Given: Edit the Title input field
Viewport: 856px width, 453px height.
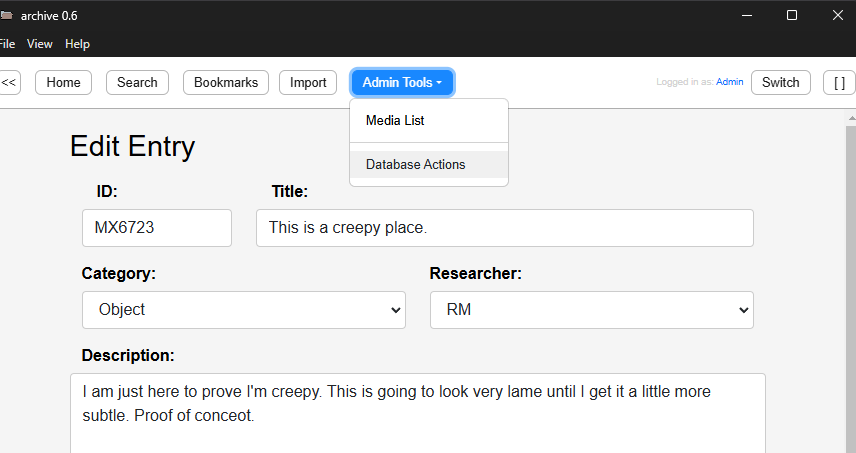Looking at the screenshot, I should [505, 228].
